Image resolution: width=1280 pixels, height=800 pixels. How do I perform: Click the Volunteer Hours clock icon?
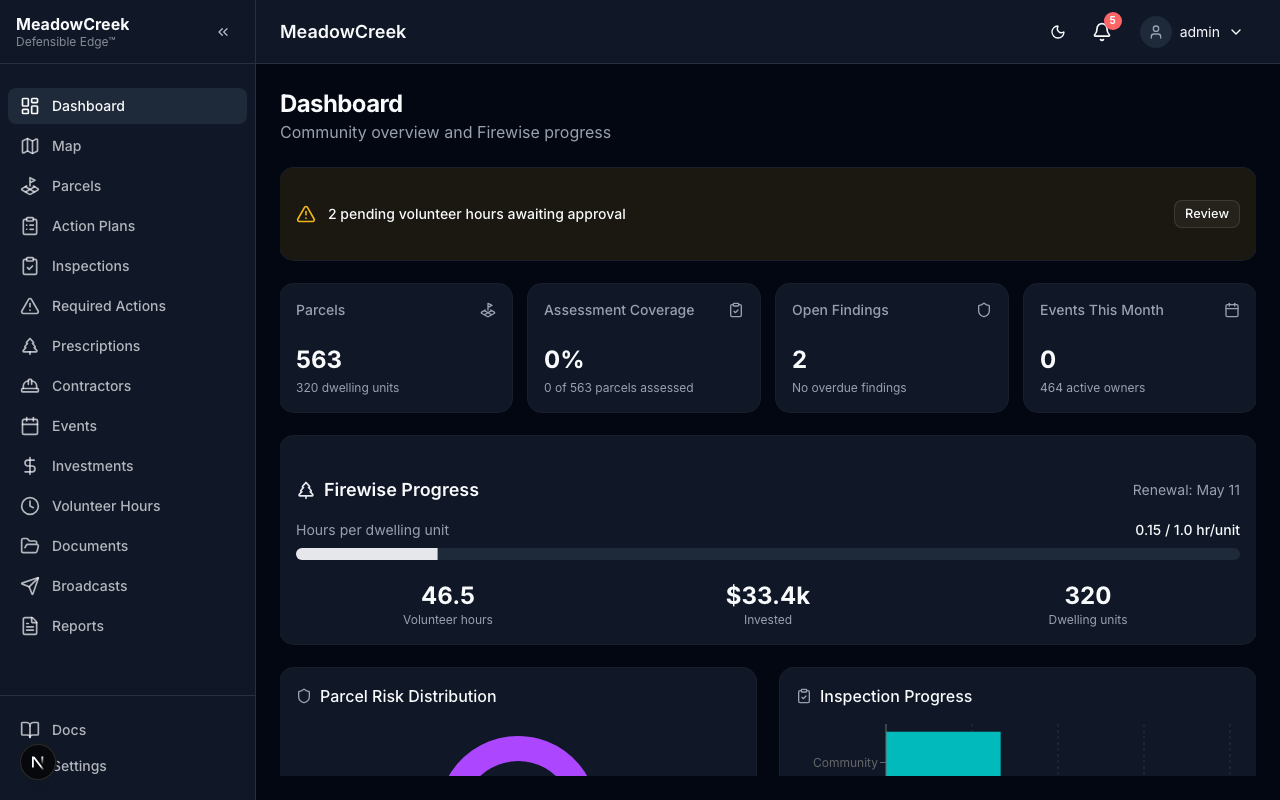coord(30,506)
